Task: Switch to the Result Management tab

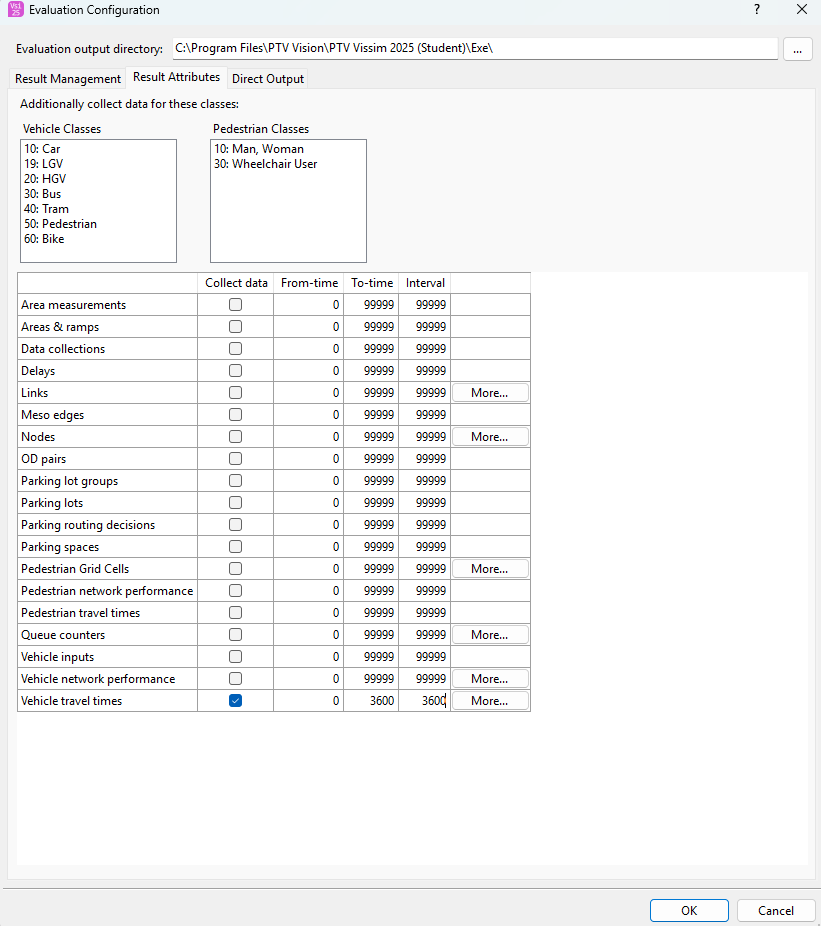Action: (x=68, y=79)
